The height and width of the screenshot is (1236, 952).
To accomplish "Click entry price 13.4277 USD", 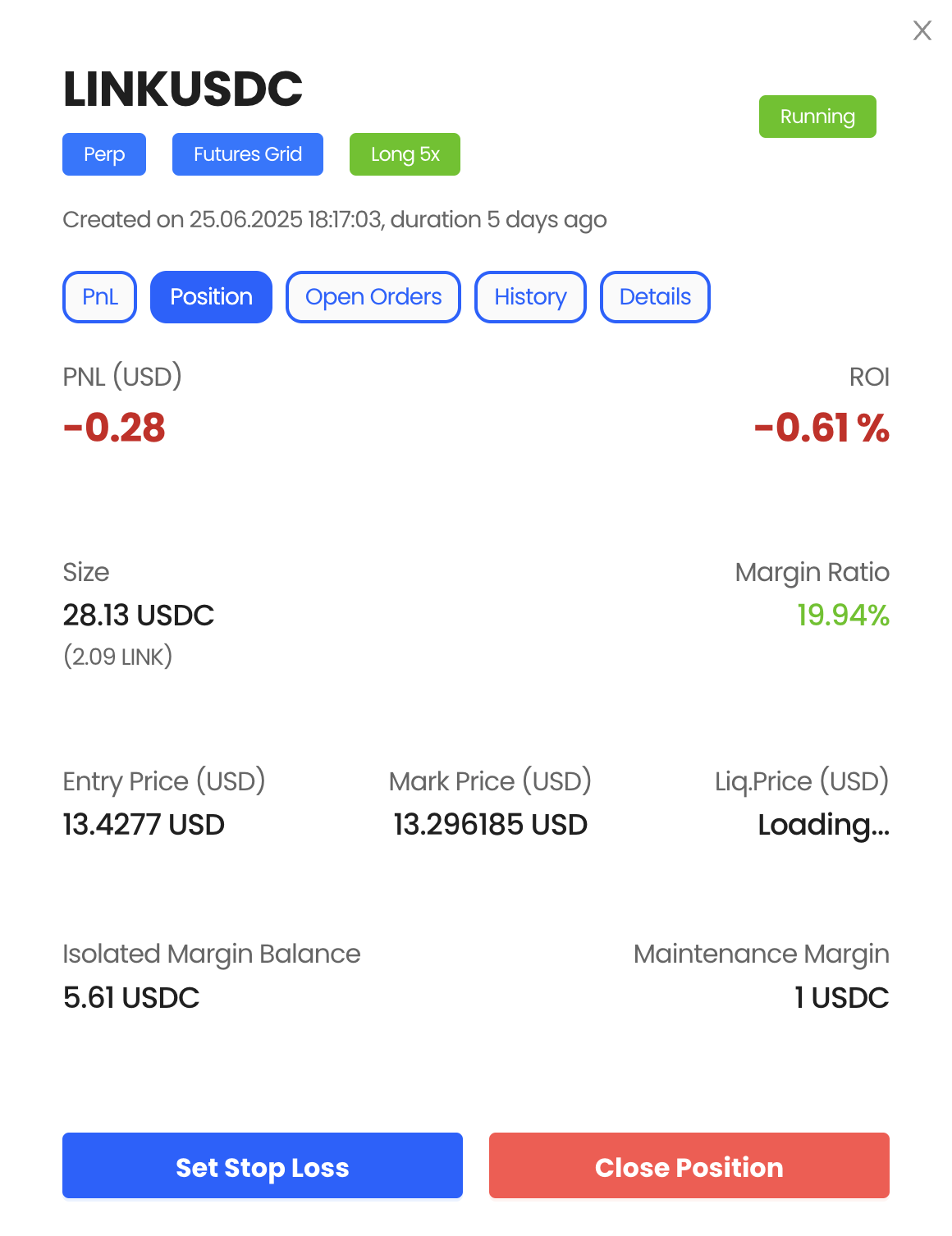I will [x=144, y=824].
